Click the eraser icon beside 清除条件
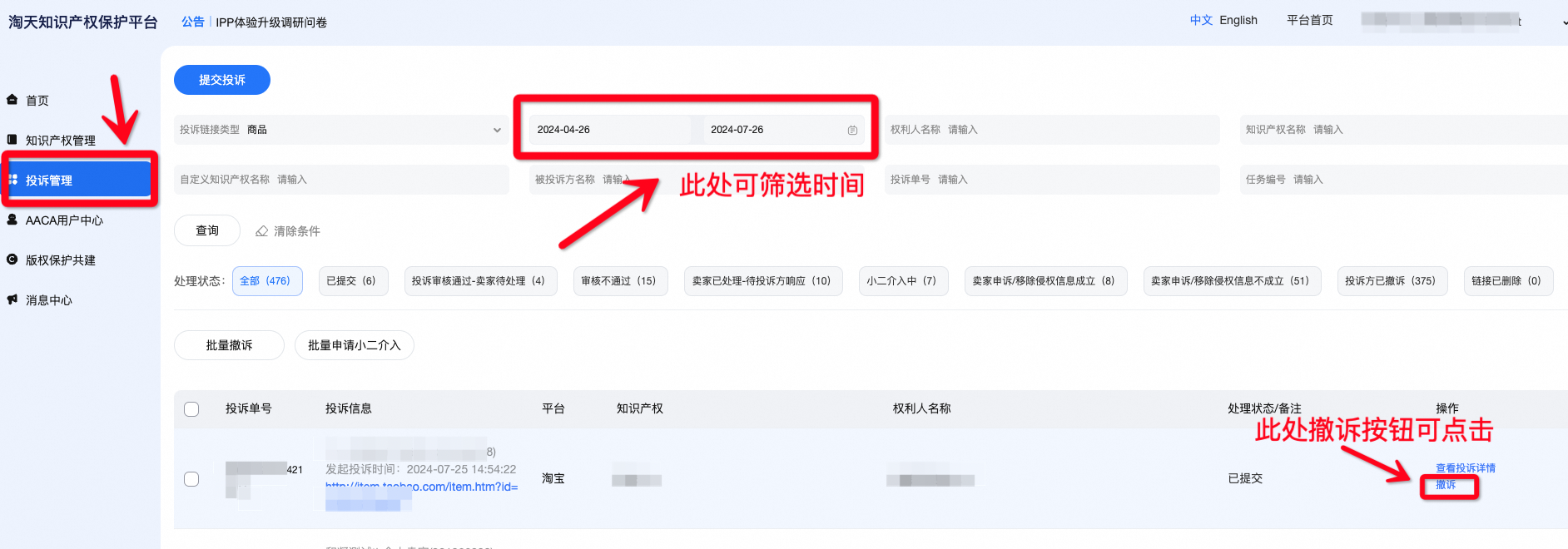This screenshot has height=549, width=1568. [261, 231]
